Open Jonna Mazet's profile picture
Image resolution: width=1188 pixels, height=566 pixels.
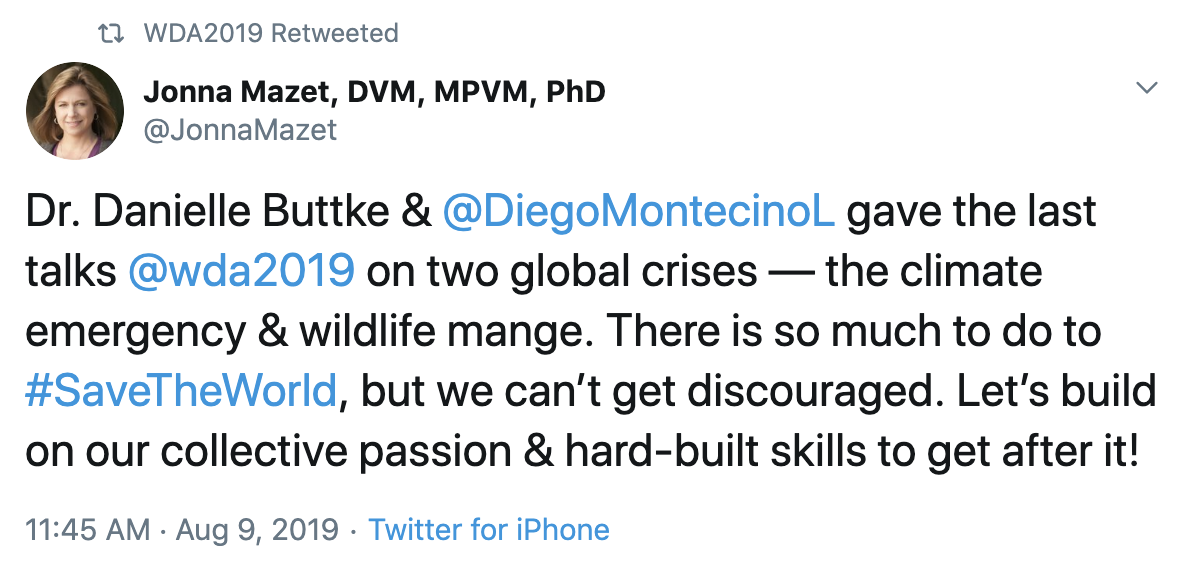click(x=74, y=112)
